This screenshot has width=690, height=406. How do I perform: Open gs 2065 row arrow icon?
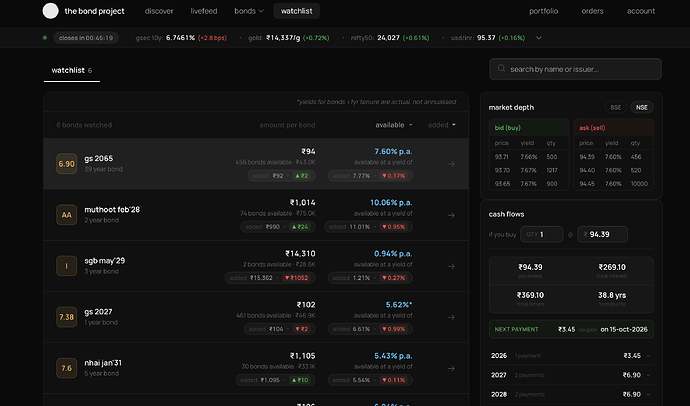pos(451,164)
